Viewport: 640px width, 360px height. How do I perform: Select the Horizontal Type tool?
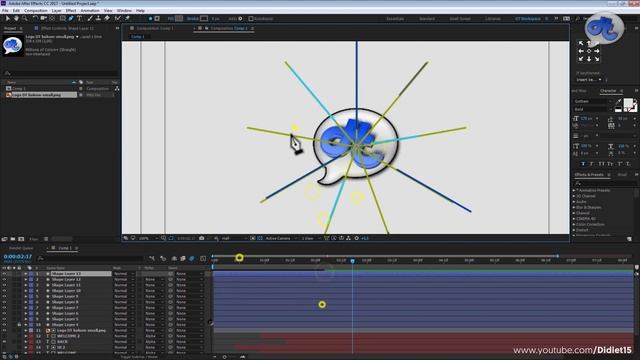coord(80,18)
